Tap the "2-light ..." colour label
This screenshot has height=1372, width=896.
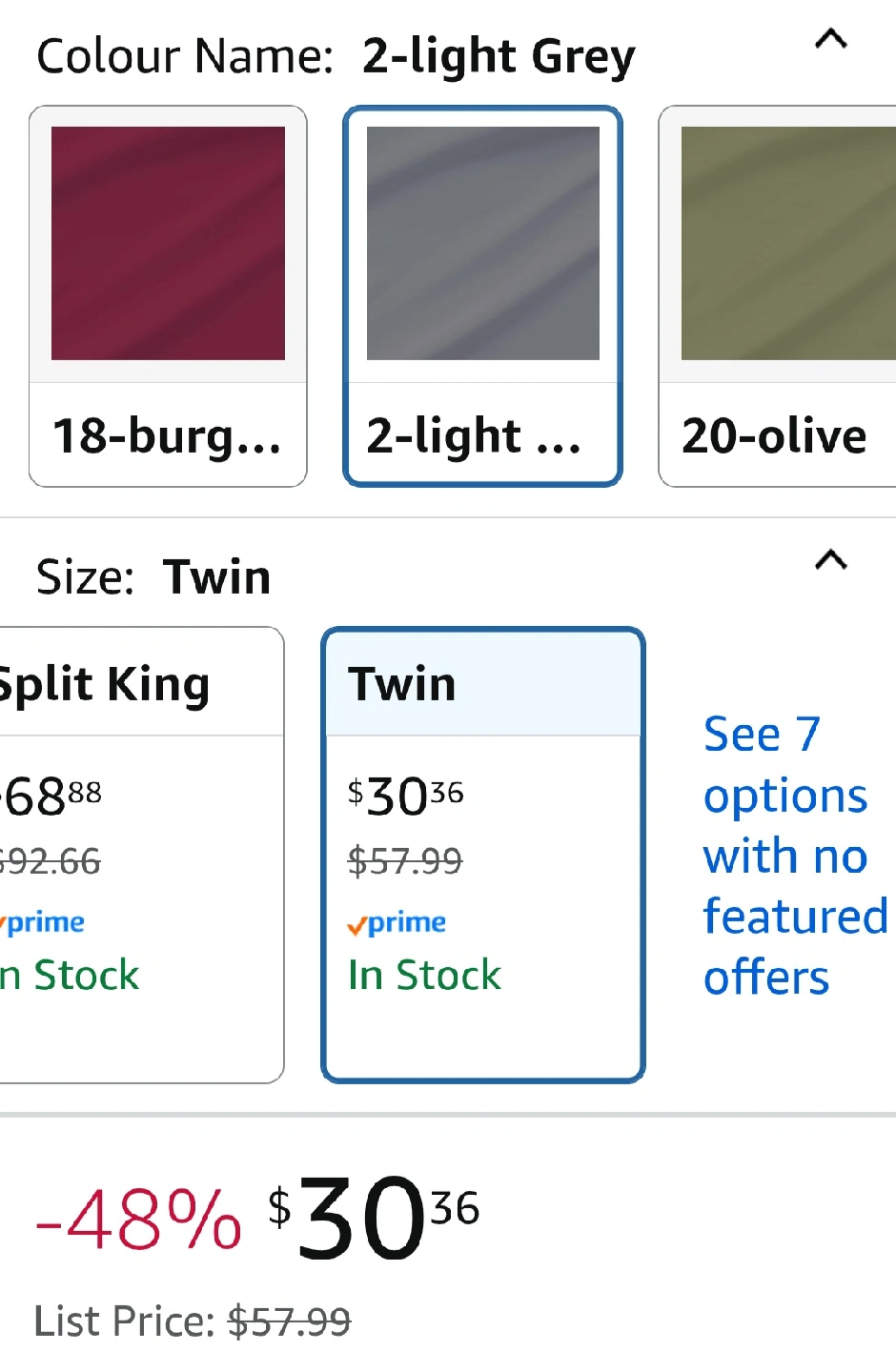[474, 436]
